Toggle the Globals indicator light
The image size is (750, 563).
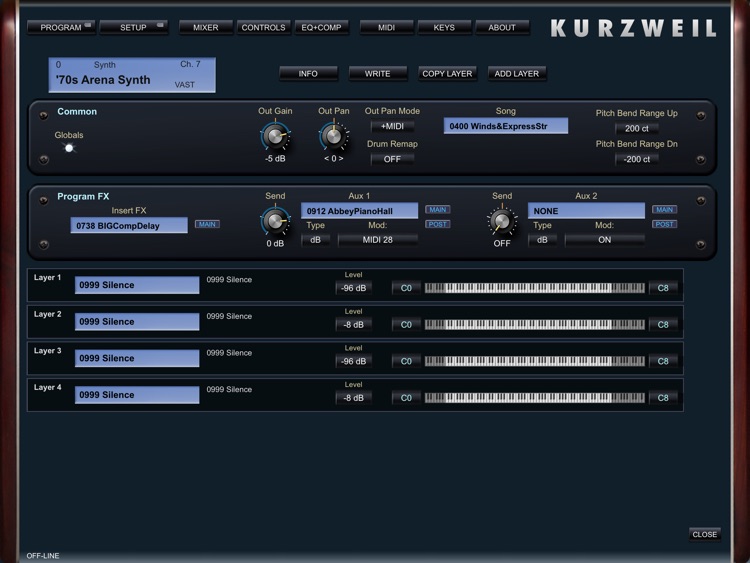coord(69,148)
